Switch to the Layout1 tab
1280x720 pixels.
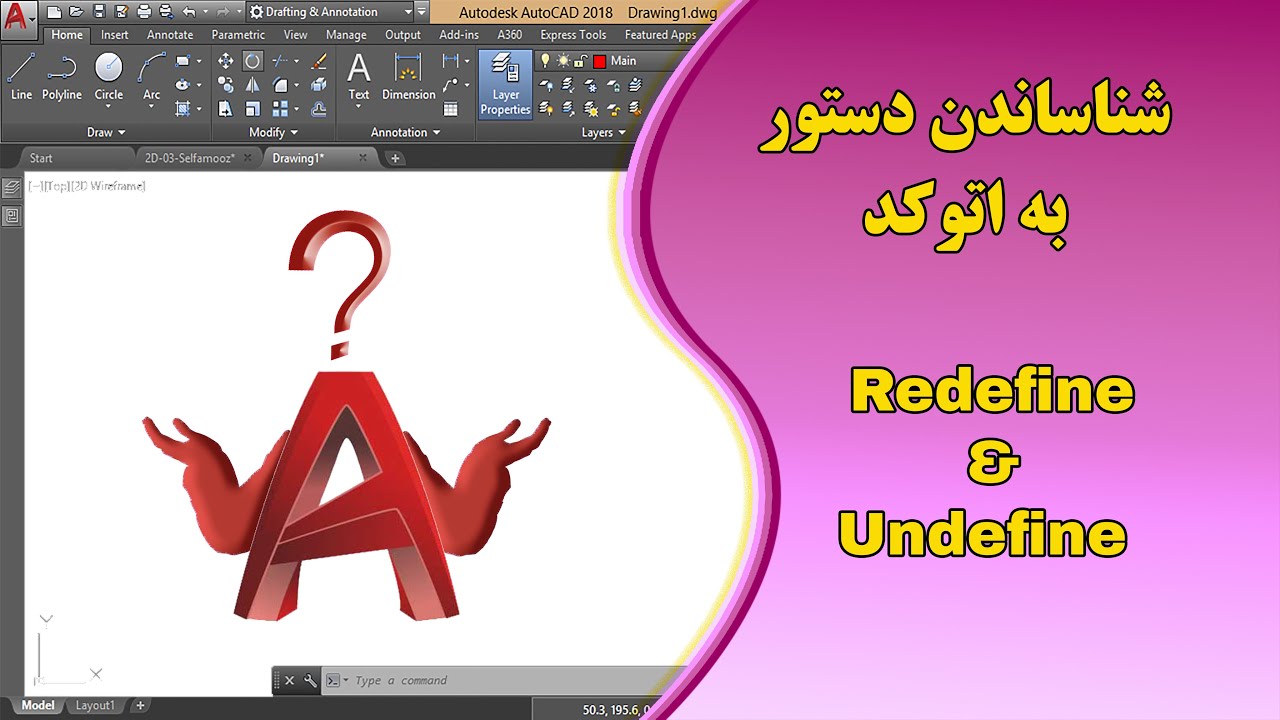tap(95, 705)
